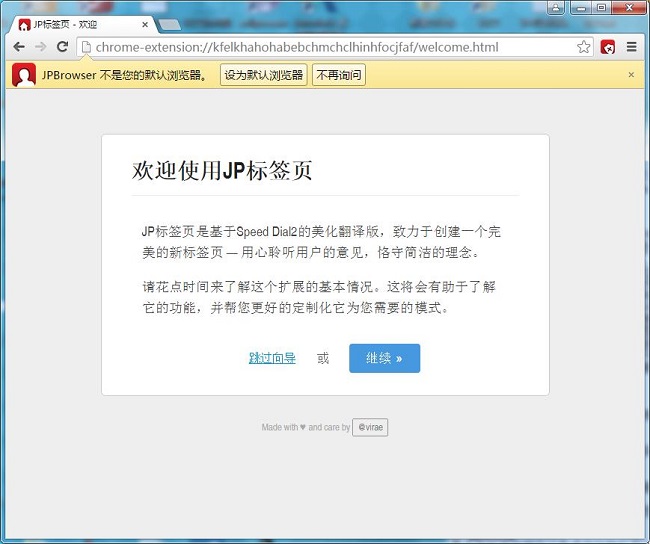650x544 pixels.
Task: Click the red JP extension icon in toolbar
Action: pyautogui.click(x=608, y=47)
